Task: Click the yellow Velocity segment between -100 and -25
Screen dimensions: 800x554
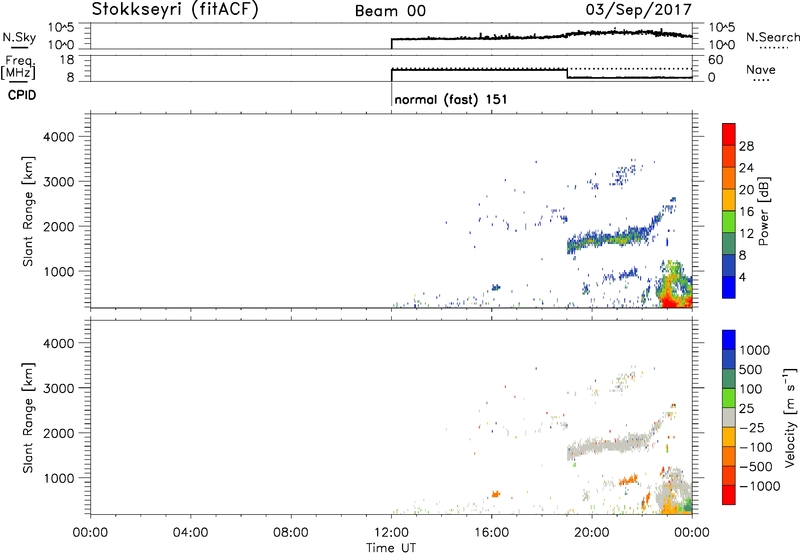Action: (729, 437)
